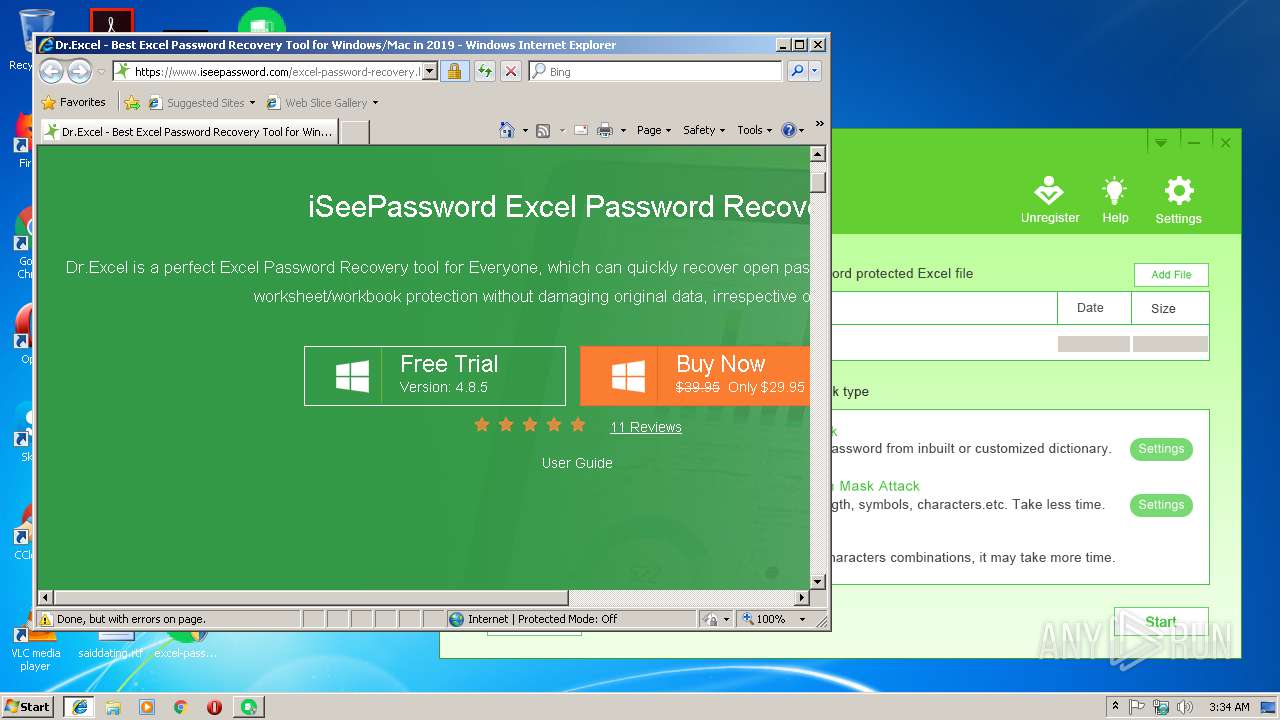The image size is (1280, 720).
Task: Open User Guide link
Action: (x=577, y=463)
